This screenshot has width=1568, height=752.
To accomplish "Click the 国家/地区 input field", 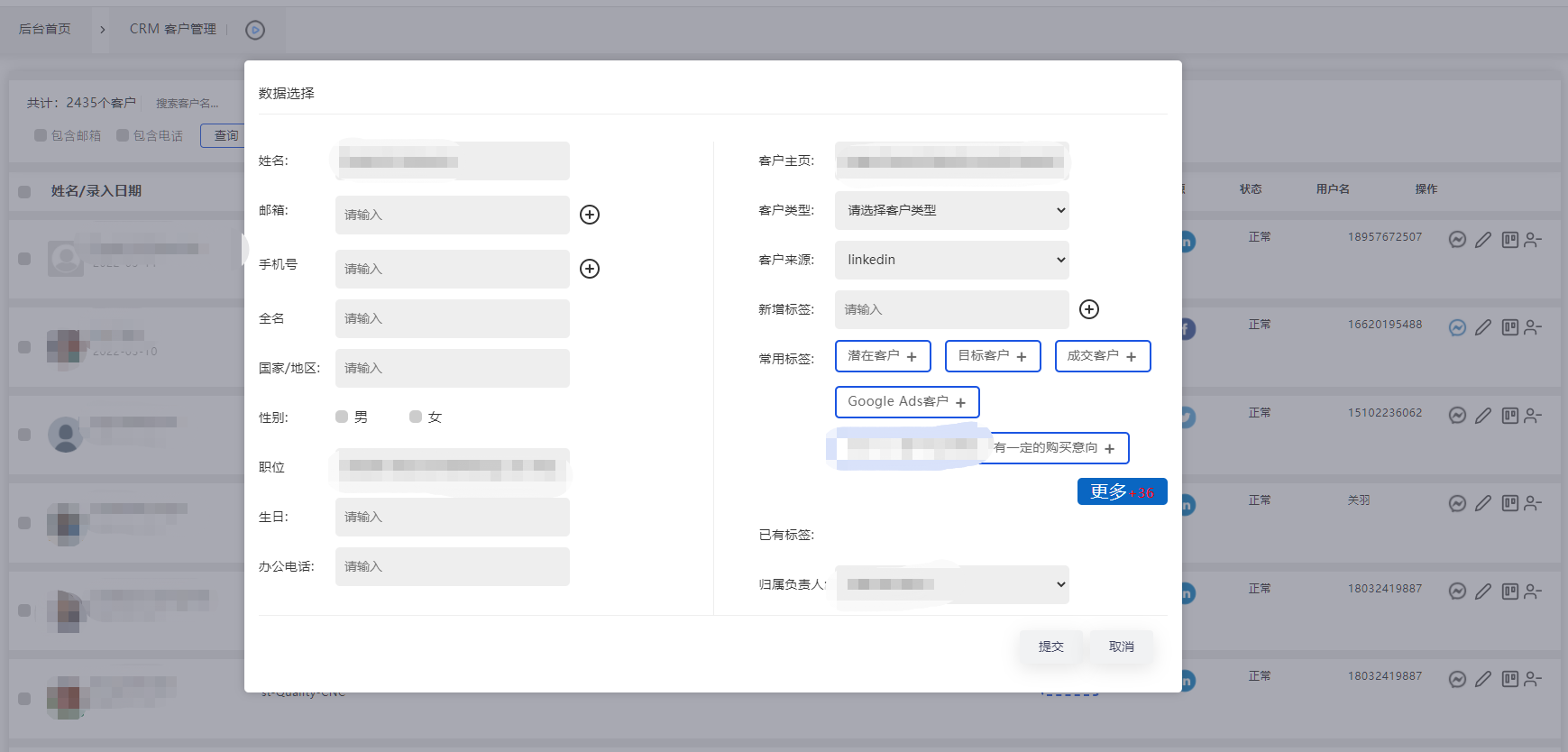I will point(452,368).
